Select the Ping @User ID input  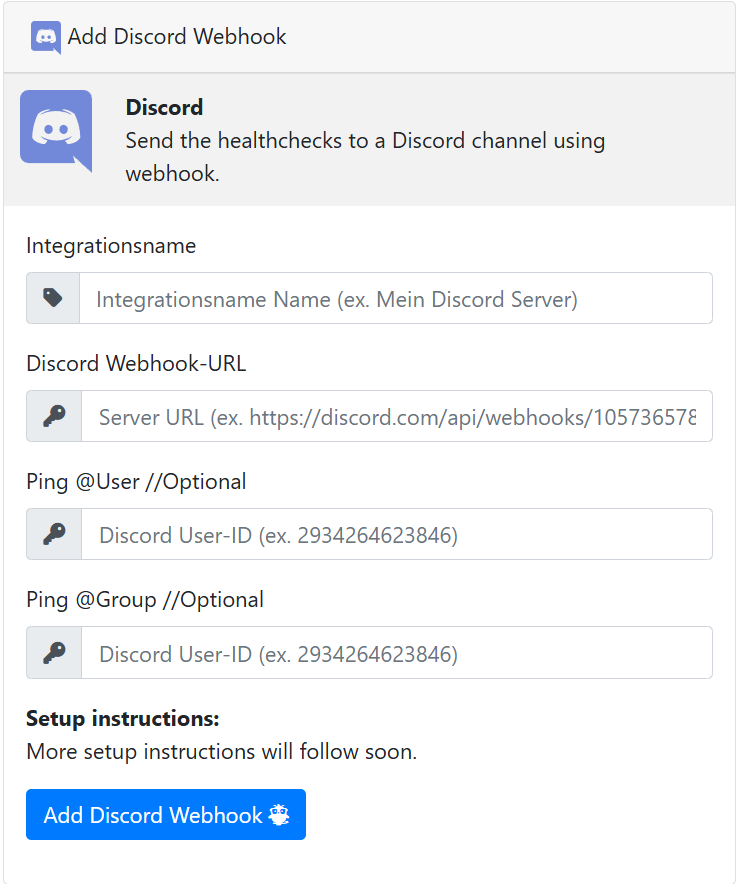click(x=395, y=534)
